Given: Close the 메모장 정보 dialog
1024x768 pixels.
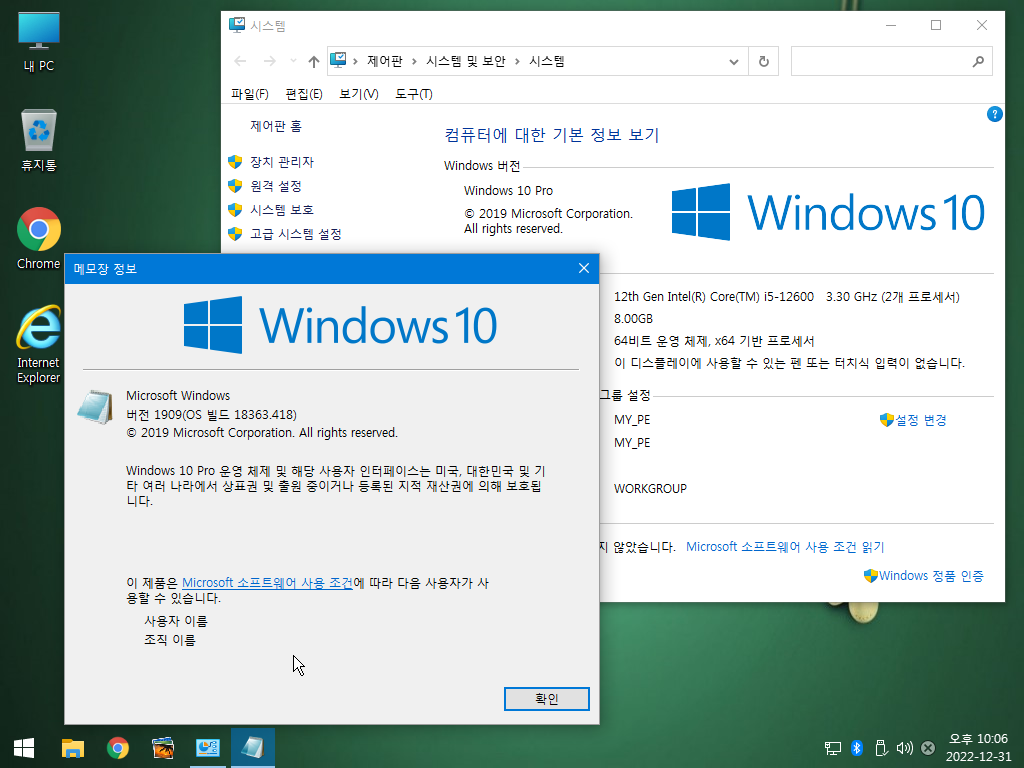Looking at the screenshot, I should click(584, 268).
